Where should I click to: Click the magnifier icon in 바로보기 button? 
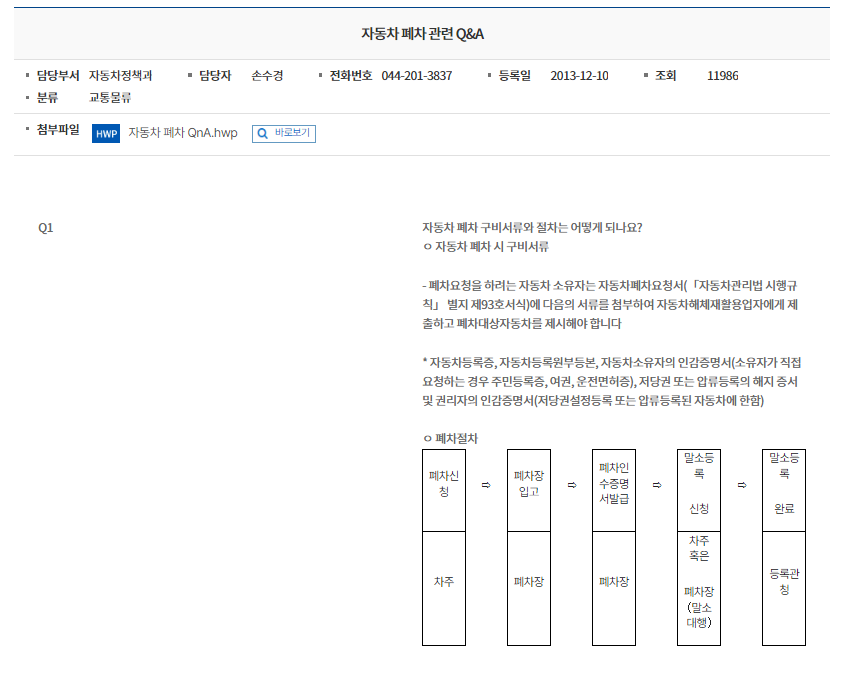pyautogui.click(x=262, y=134)
